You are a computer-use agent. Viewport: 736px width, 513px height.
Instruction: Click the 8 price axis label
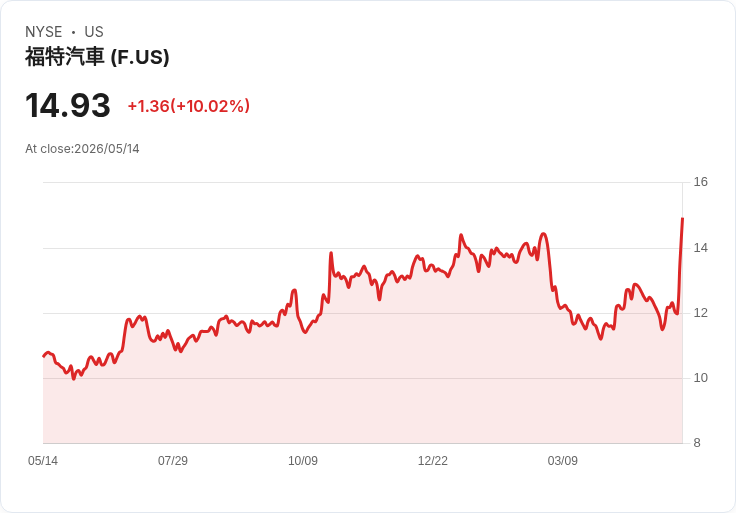tap(697, 443)
